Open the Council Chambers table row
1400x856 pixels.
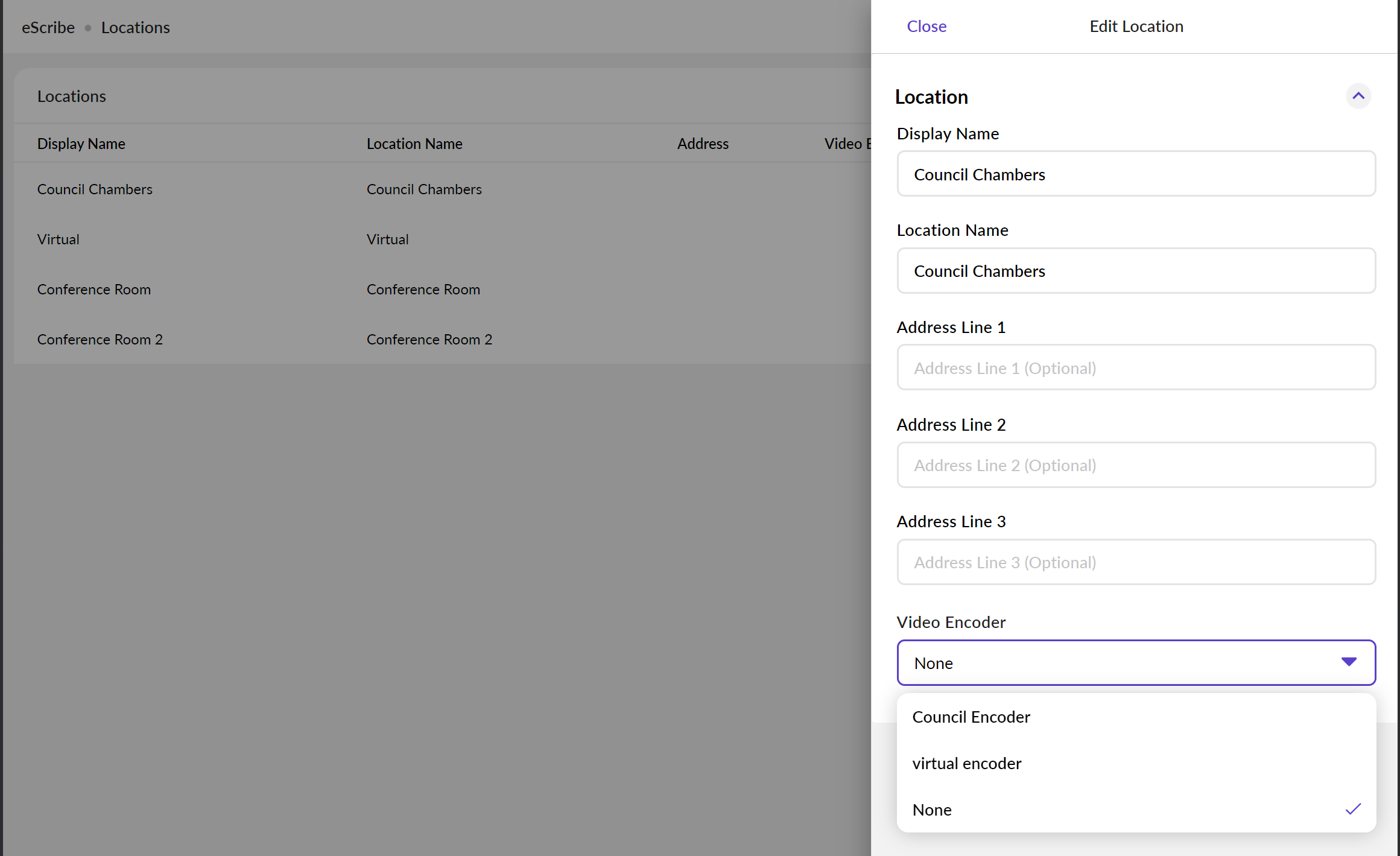click(x=95, y=189)
